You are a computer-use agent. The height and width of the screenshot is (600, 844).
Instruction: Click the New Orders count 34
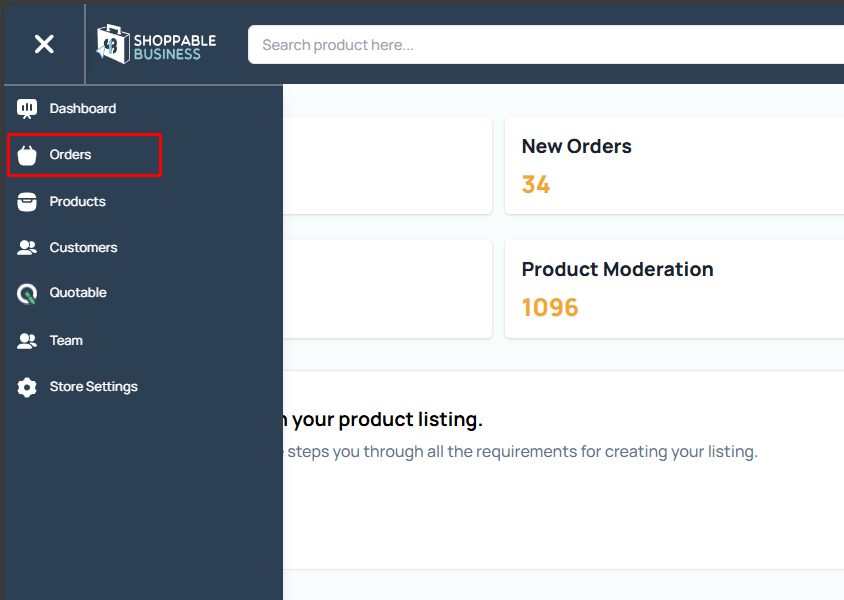536,185
